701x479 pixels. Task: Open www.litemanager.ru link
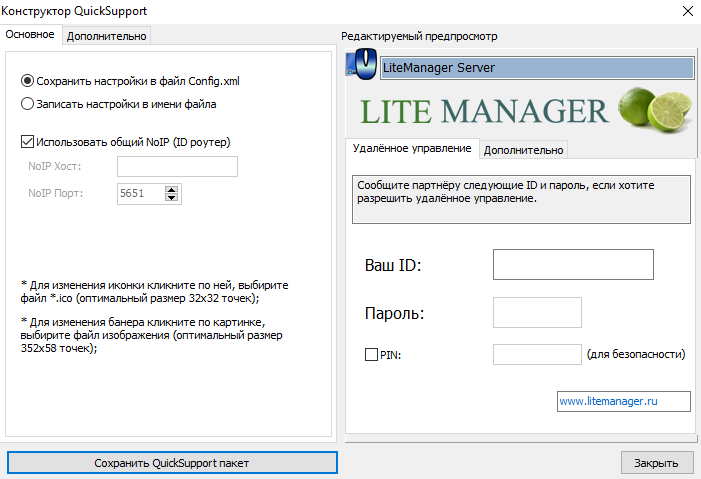click(x=608, y=401)
